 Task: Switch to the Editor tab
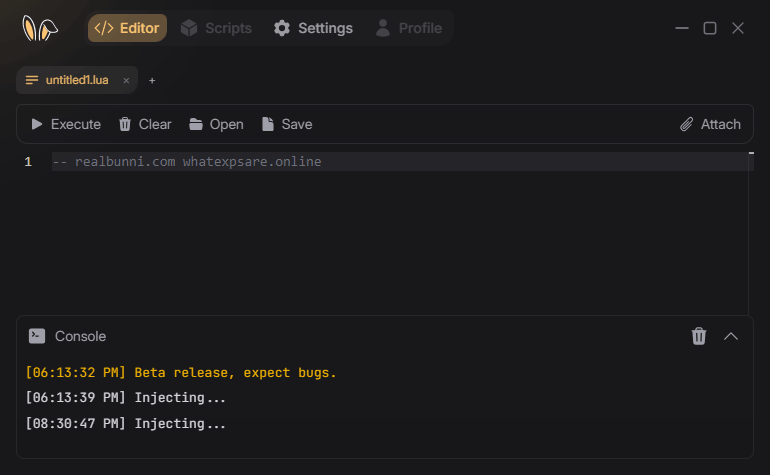[x=127, y=28]
